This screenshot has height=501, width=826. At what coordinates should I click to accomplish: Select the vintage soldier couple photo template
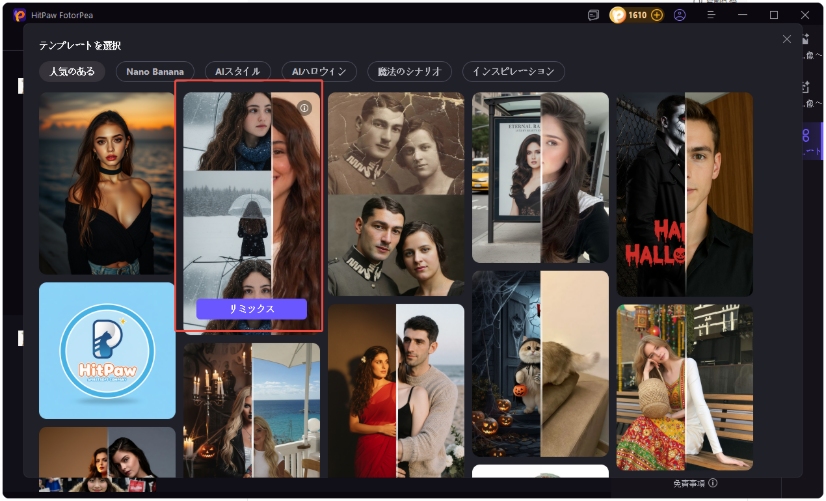pyautogui.click(x=396, y=194)
